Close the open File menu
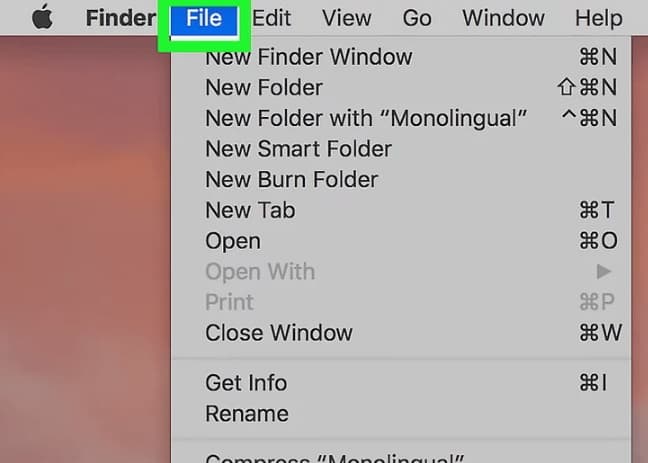Screen dimensions: 648x463 click(203, 18)
